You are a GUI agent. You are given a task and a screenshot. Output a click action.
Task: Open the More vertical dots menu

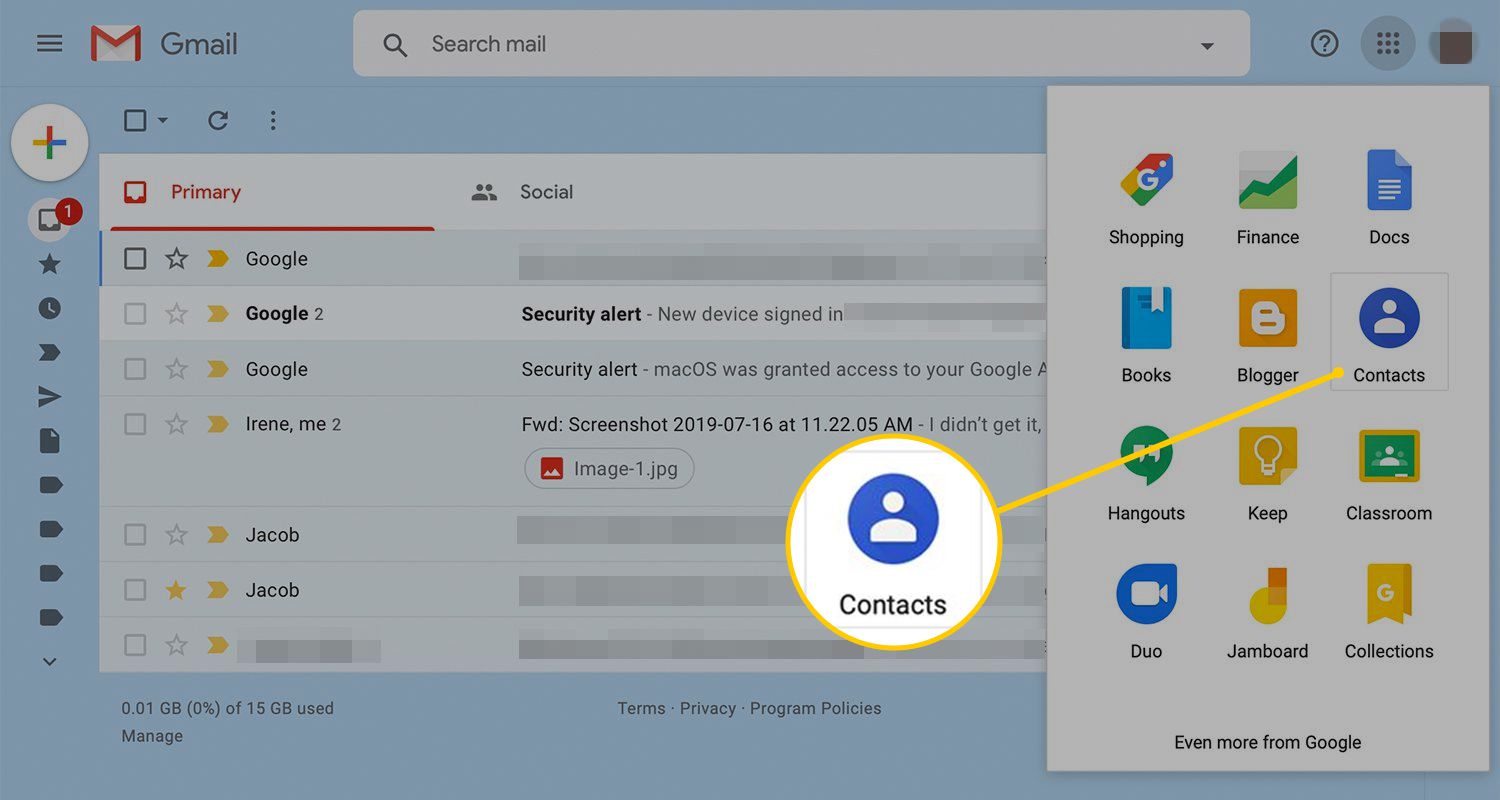[273, 121]
